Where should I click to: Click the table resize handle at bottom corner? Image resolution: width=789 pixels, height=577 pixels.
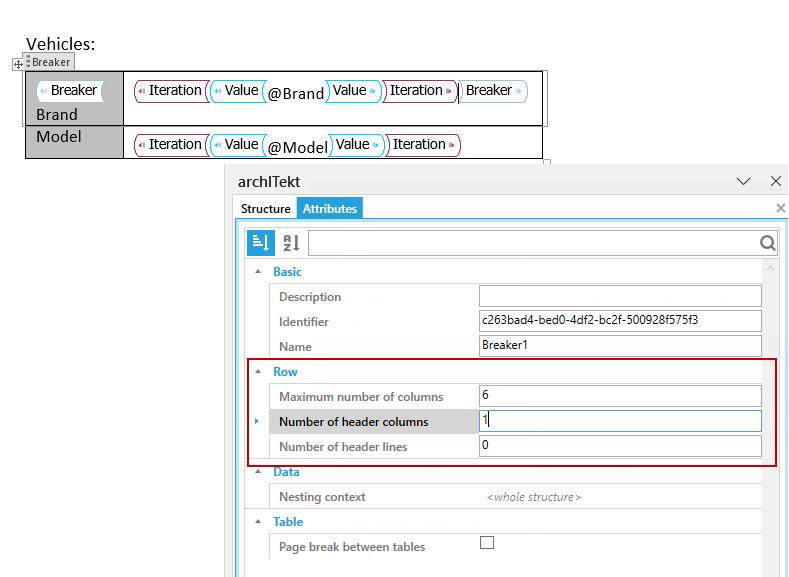[x=547, y=162]
